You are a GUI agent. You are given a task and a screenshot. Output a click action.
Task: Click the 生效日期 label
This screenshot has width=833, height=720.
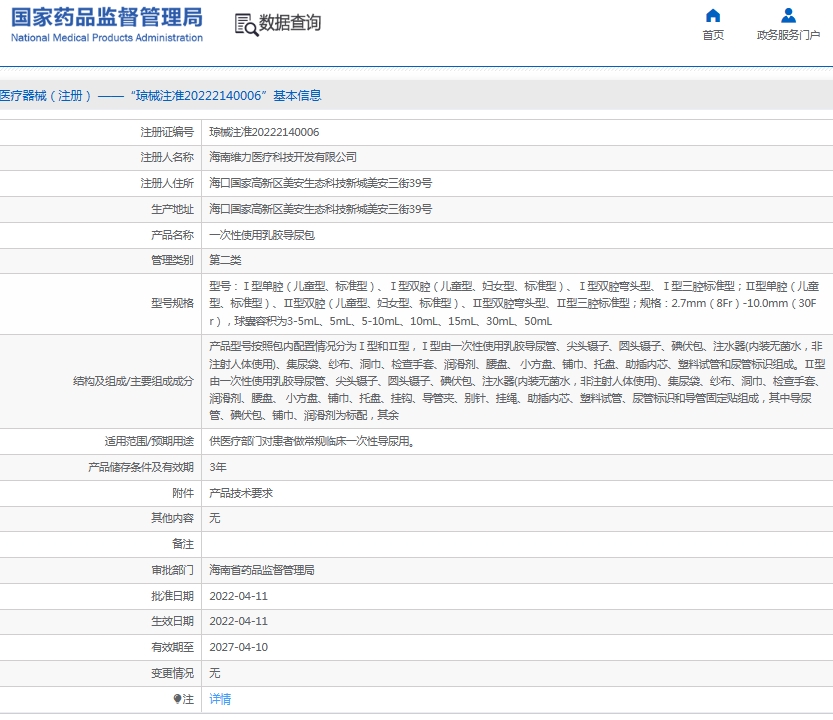click(x=172, y=621)
